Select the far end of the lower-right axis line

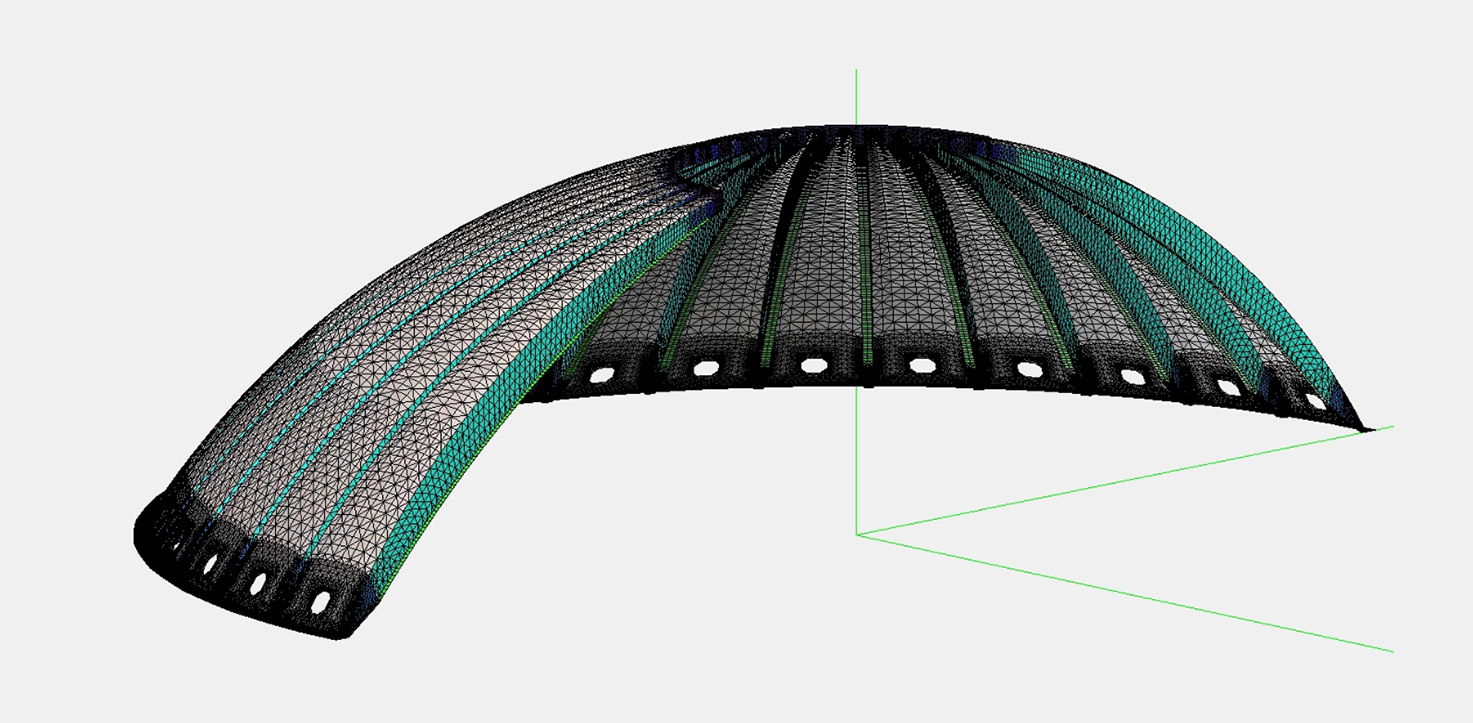tap(1391, 651)
